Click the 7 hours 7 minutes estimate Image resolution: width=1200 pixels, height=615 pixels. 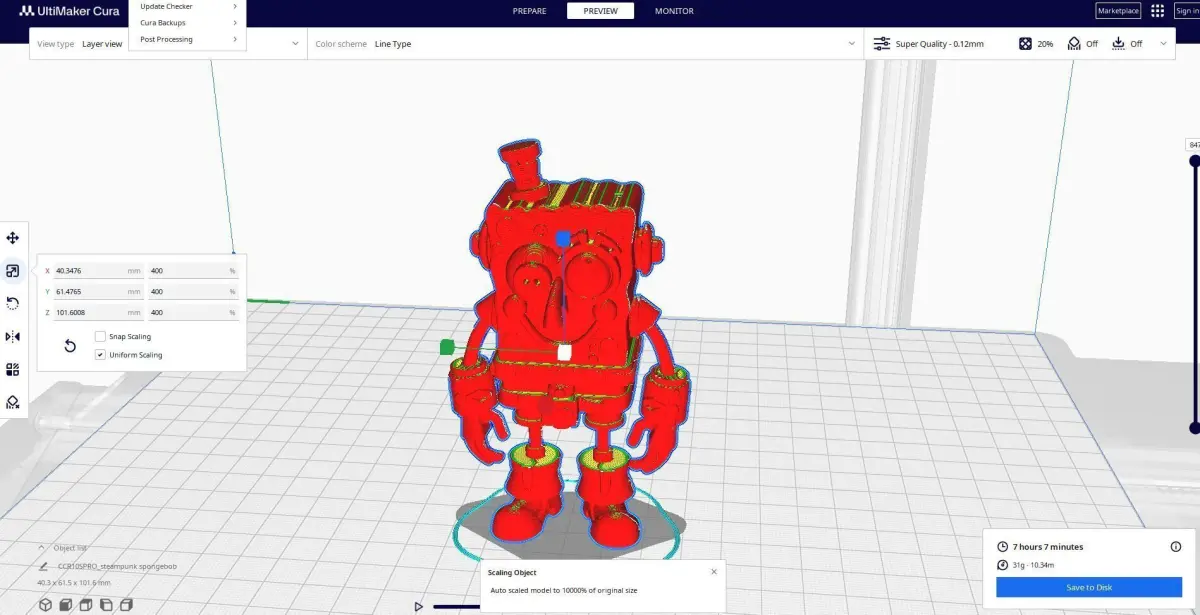1048,547
